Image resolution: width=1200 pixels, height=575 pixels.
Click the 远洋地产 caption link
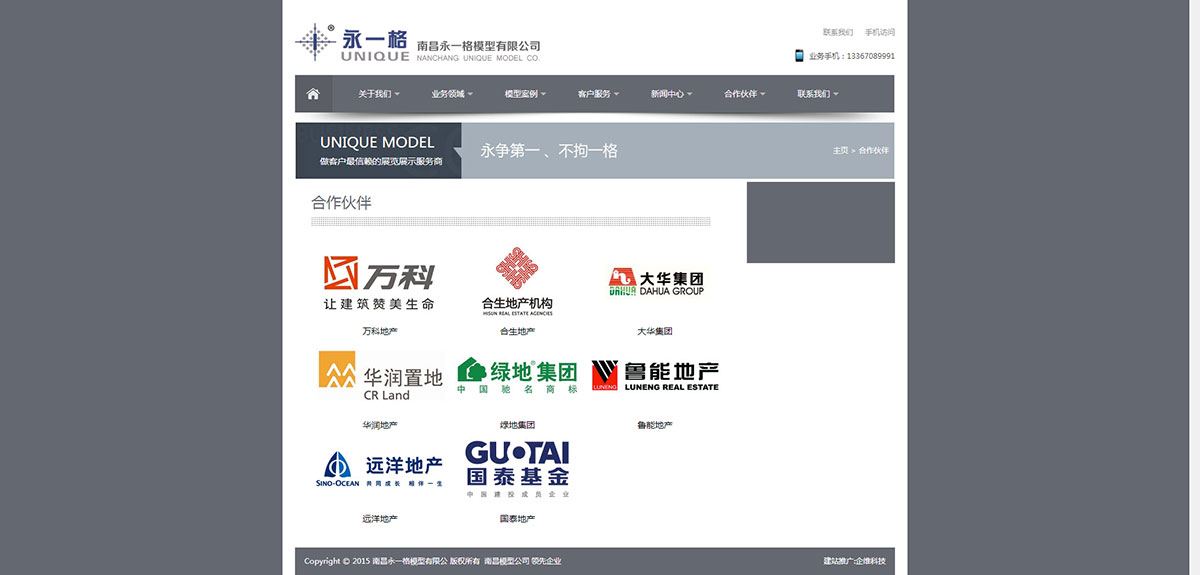click(x=379, y=519)
